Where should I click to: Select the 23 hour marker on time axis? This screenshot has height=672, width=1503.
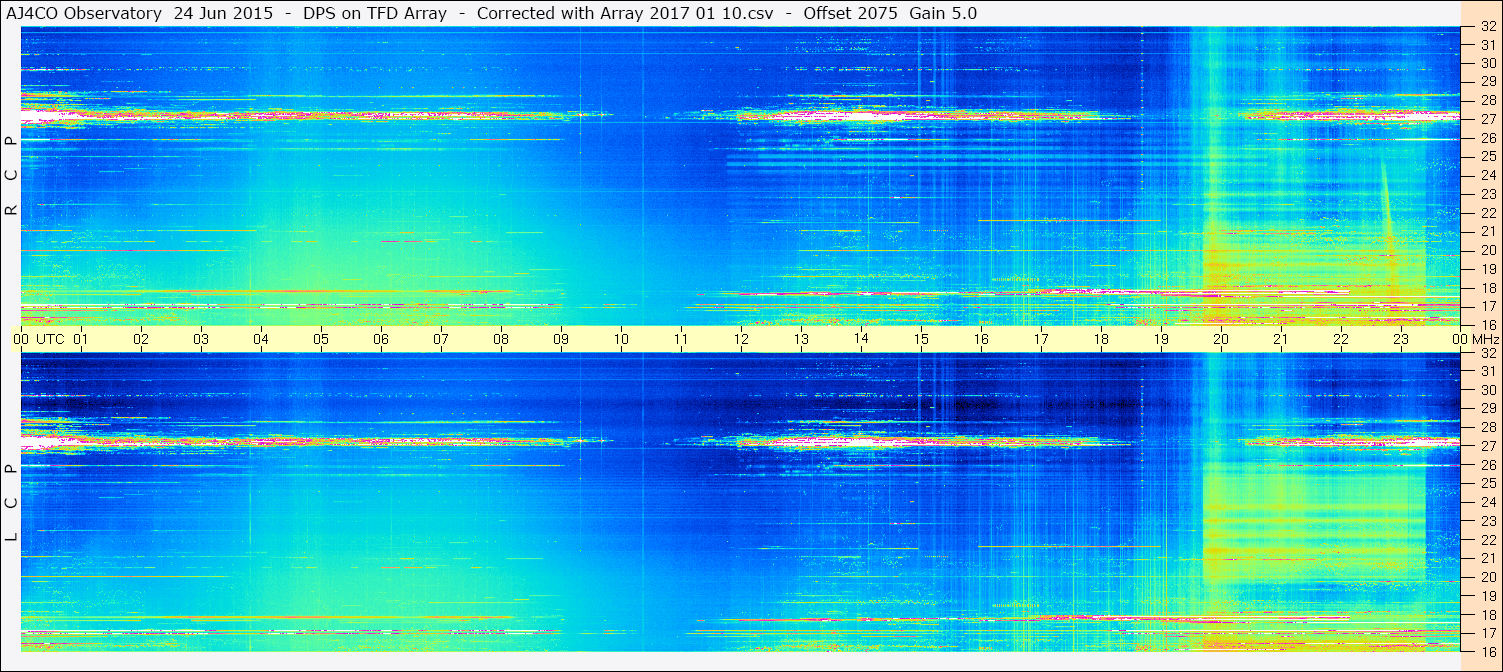(1401, 339)
